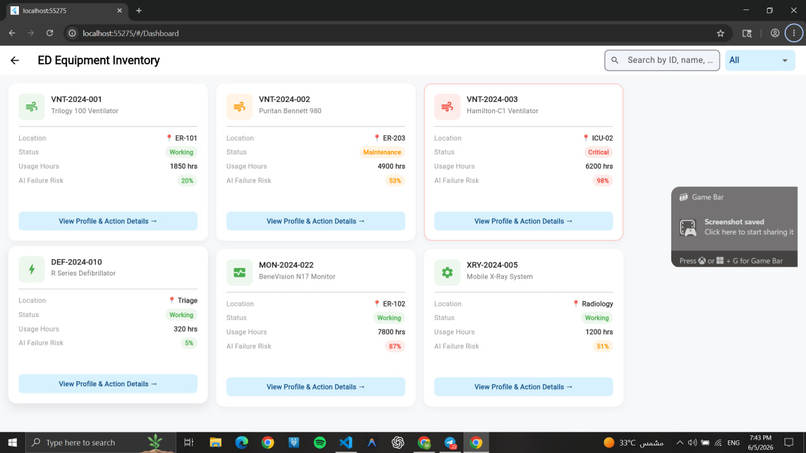Image resolution: width=806 pixels, height=453 pixels.
Task: Click the gear icon for XRY-2024-005
Action: coord(447,272)
